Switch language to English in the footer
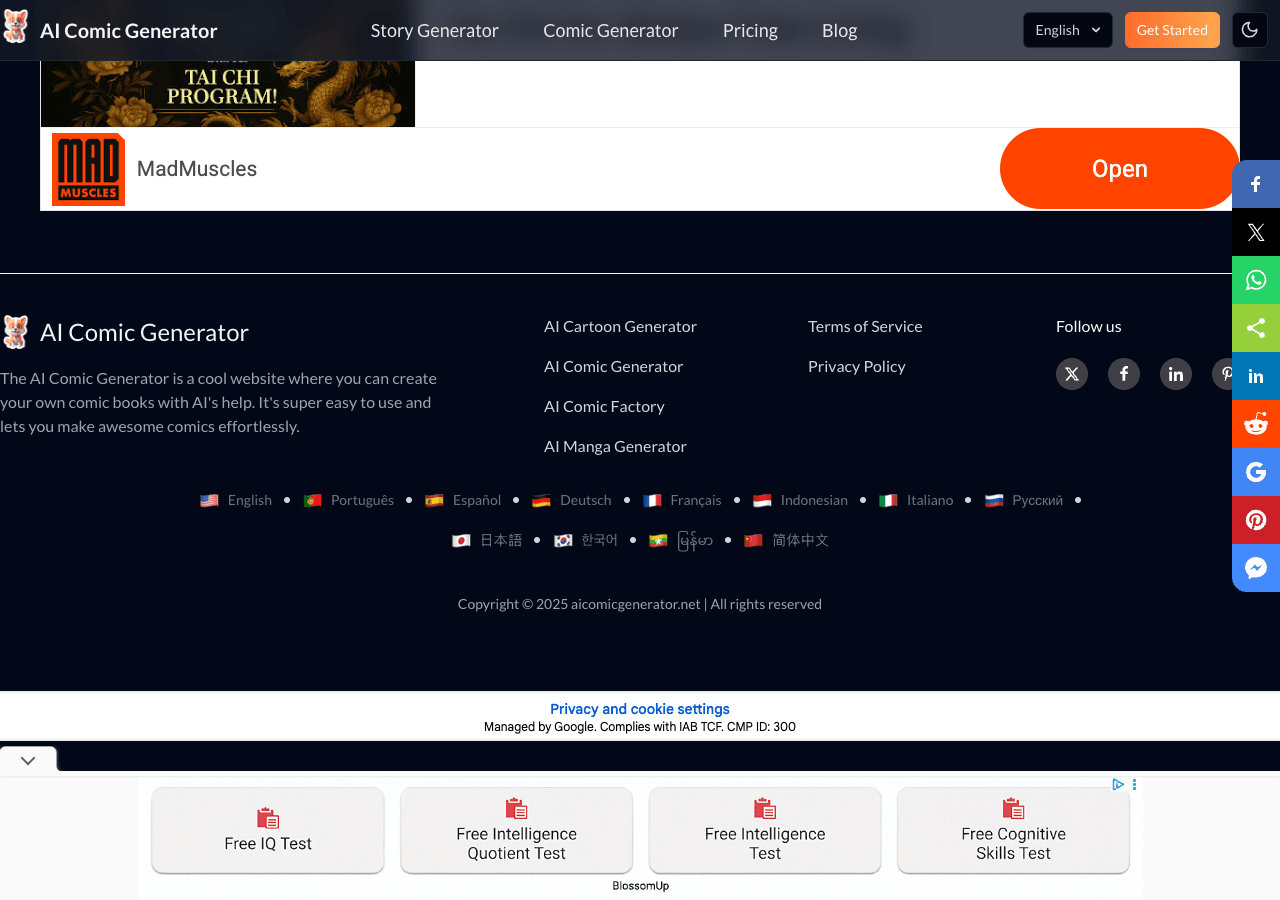This screenshot has height=900, width=1280. pyautogui.click(x=249, y=500)
